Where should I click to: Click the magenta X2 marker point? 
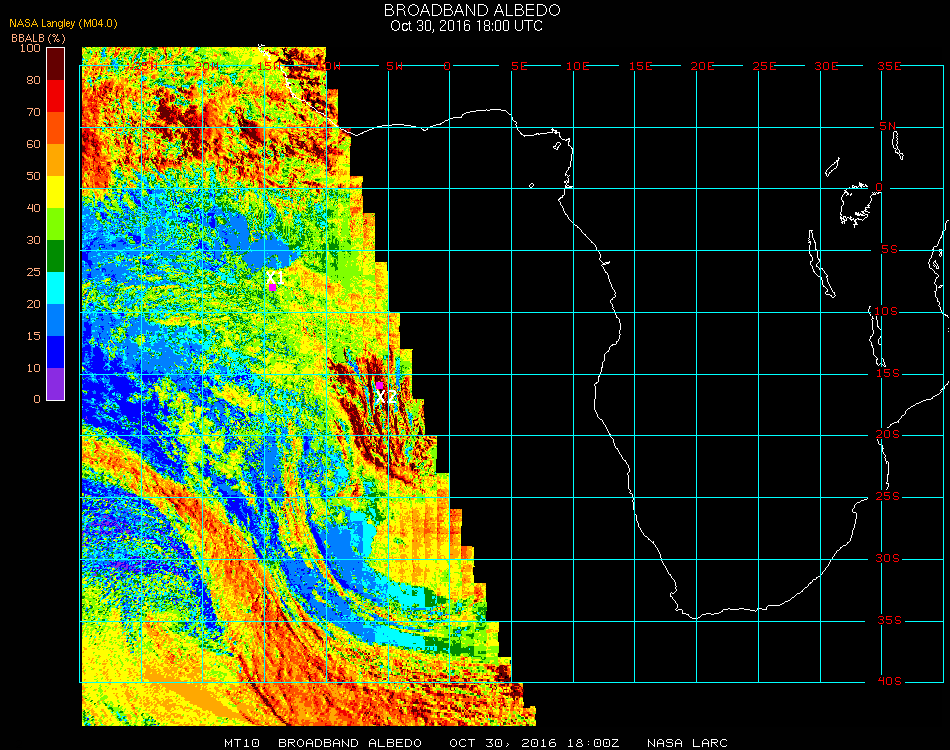(x=379, y=385)
